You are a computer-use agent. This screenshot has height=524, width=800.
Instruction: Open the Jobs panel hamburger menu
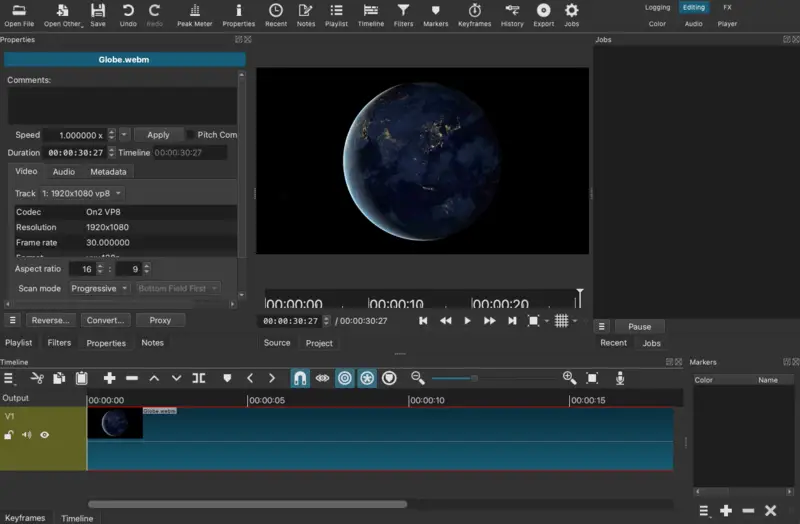click(602, 327)
